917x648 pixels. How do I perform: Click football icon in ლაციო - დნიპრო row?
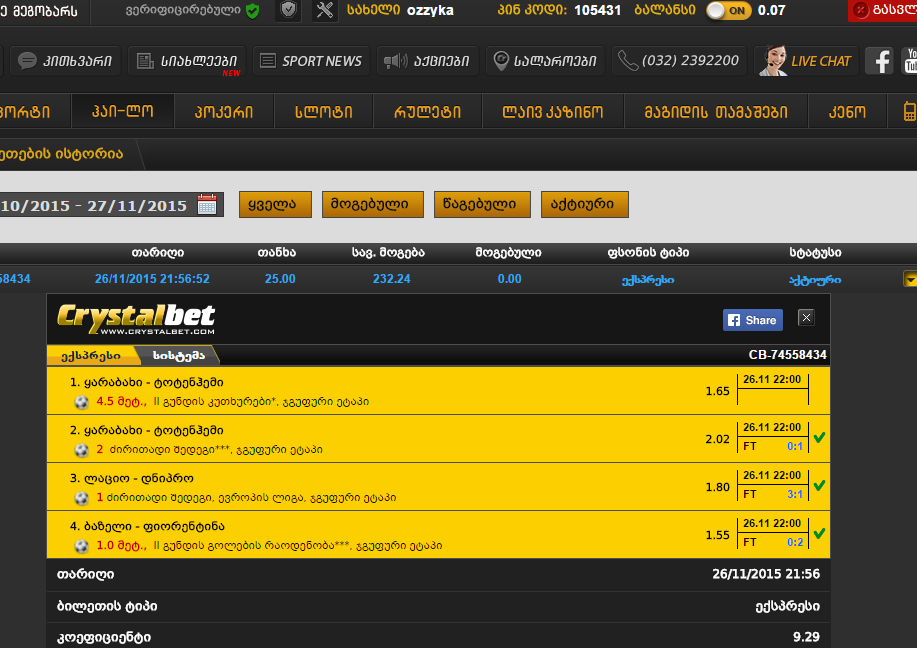point(82,498)
